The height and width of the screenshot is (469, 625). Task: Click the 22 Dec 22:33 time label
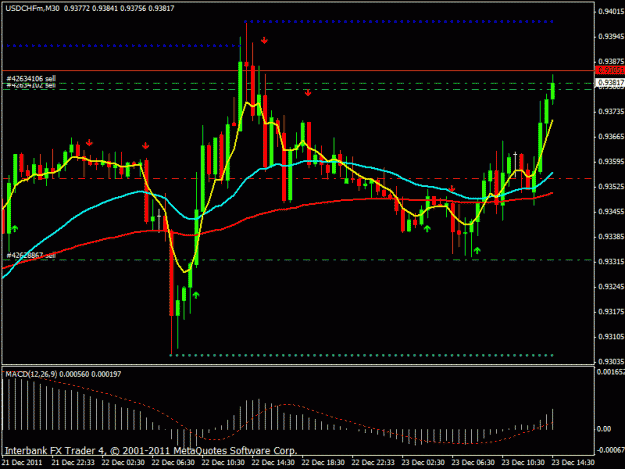point(373,463)
